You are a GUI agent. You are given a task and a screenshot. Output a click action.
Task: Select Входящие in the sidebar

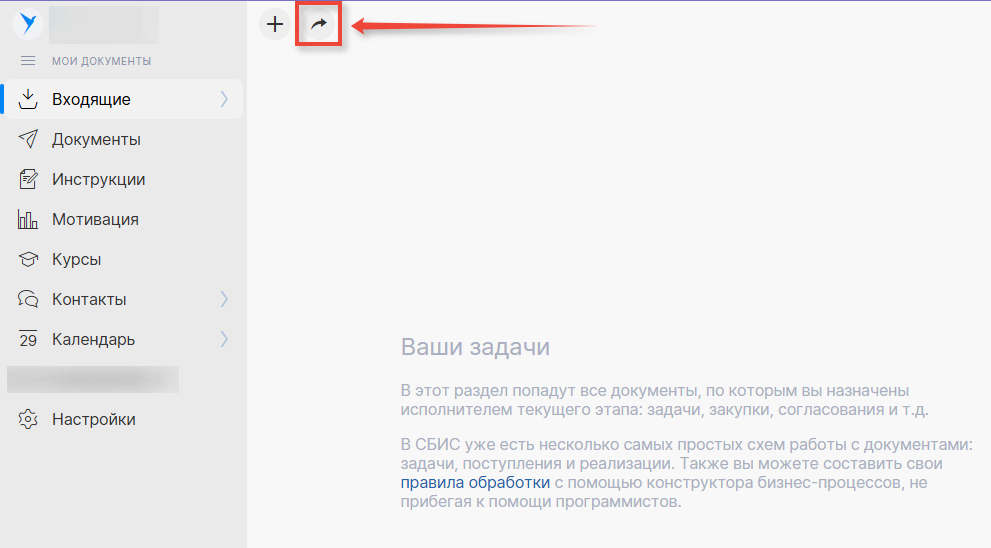91,99
